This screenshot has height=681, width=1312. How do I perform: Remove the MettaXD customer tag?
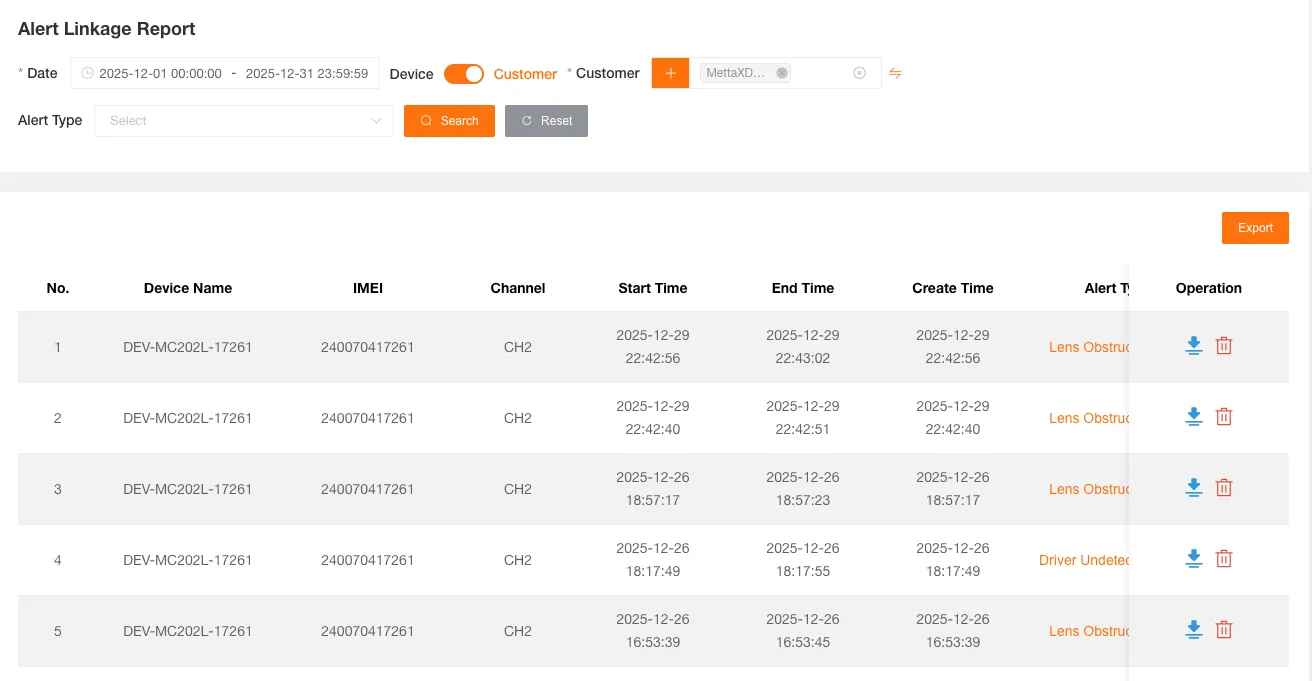tap(782, 73)
